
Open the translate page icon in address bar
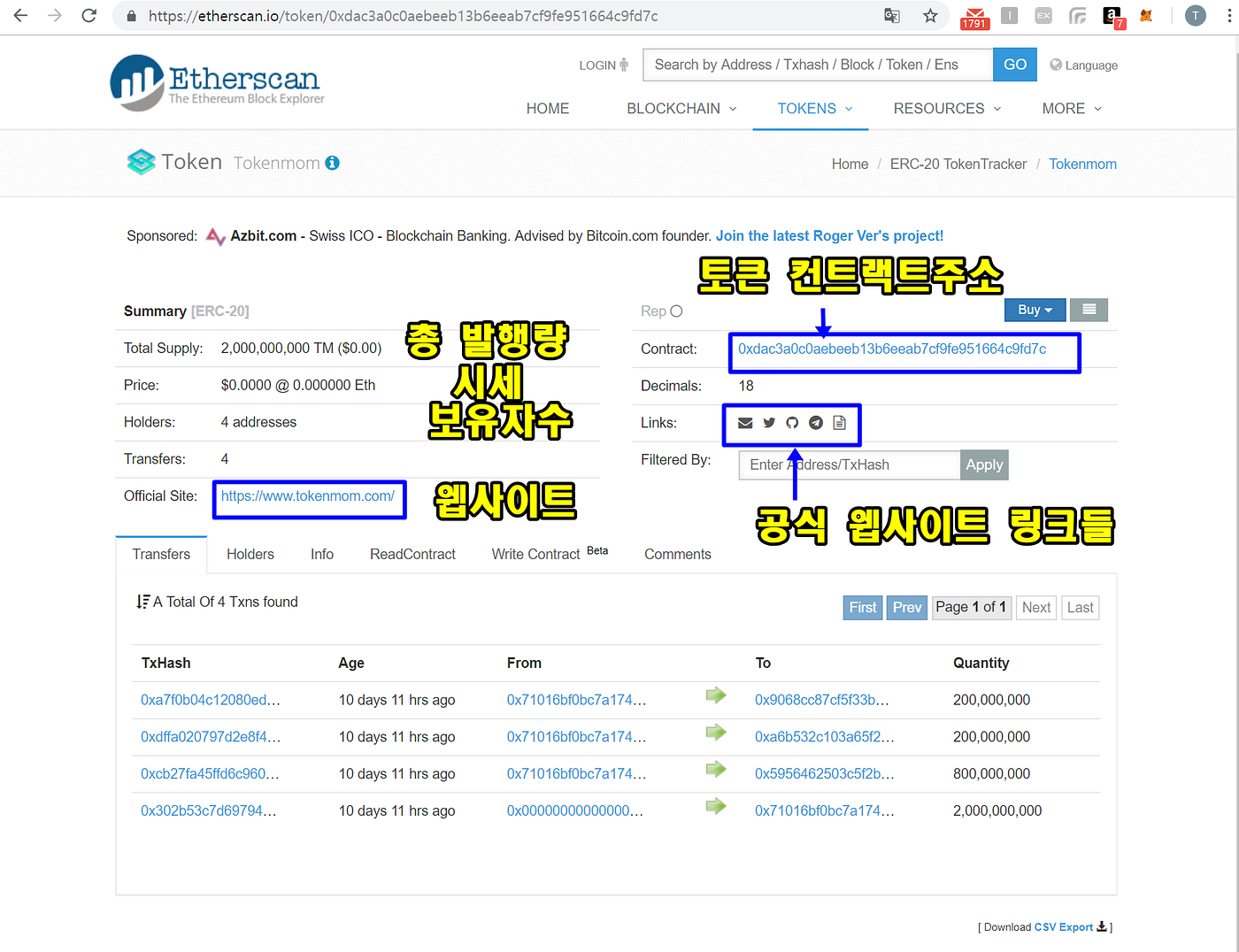[892, 16]
